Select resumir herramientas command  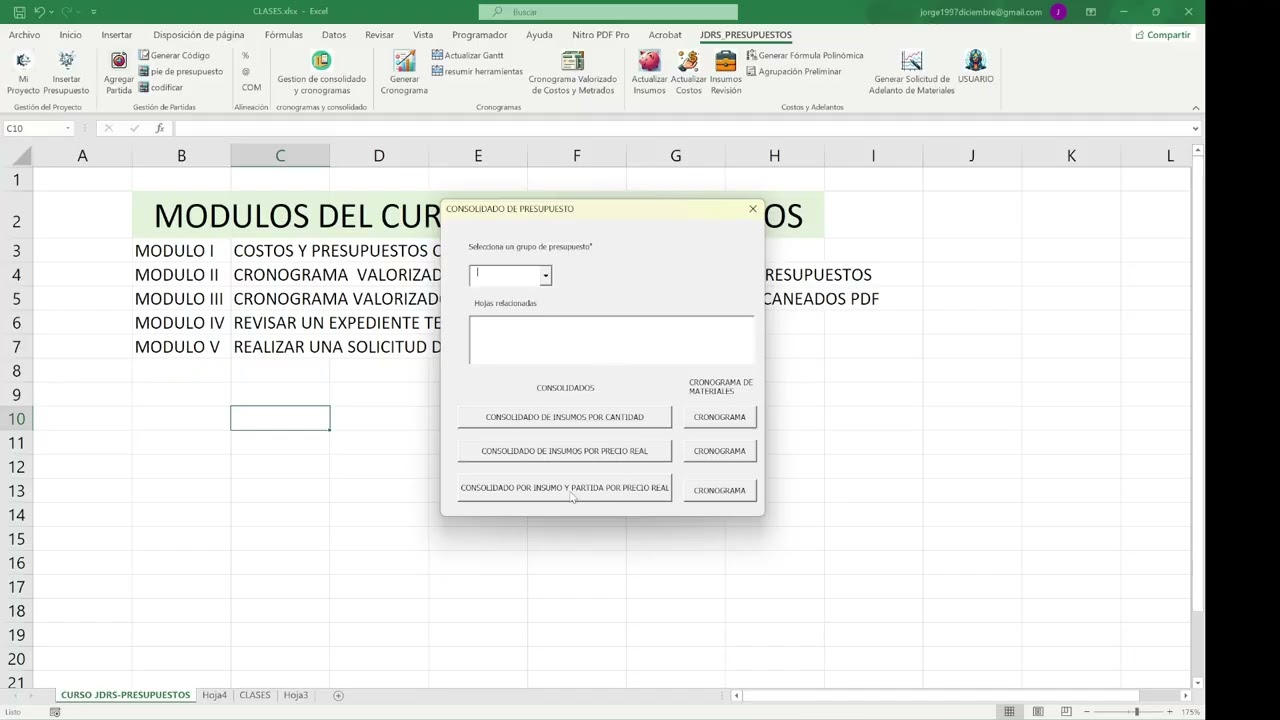[x=477, y=72]
